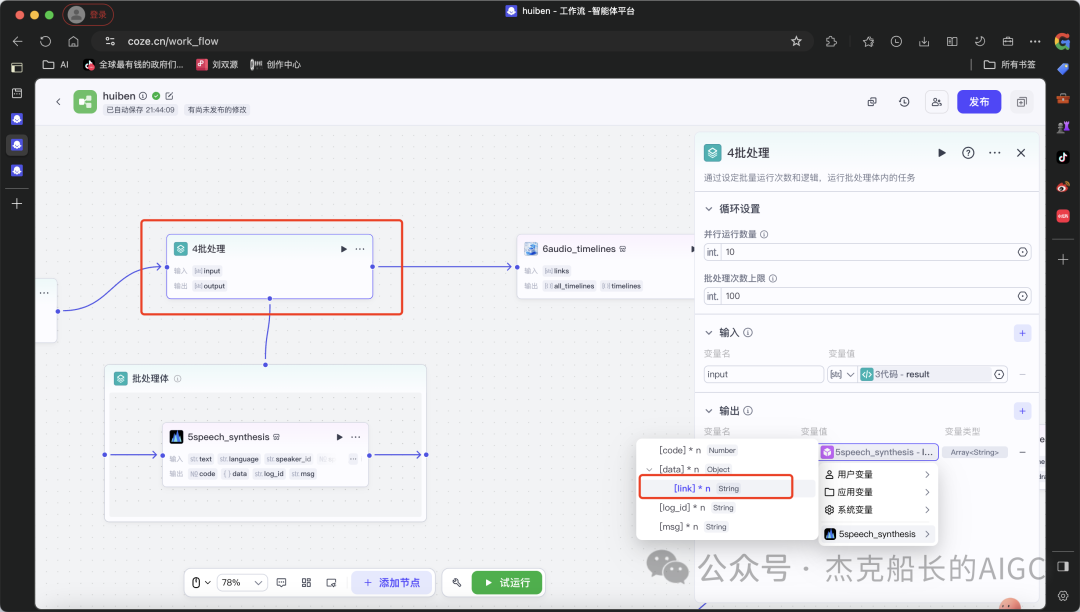Open browser extensions puzzle icon
The width and height of the screenshot is (1080, 612).
click(x=831, y=41)
